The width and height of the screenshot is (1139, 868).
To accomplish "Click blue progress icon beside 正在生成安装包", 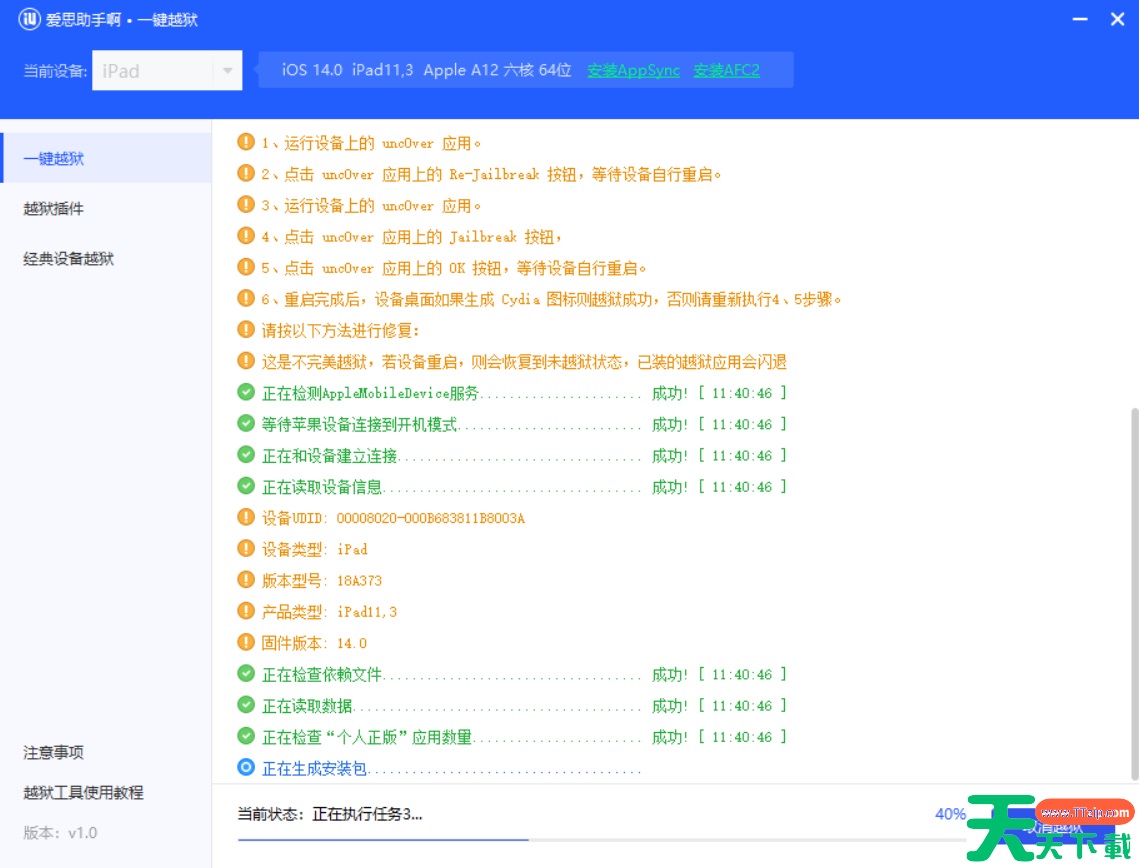I will pyautogui.click(x=246, y=768).
